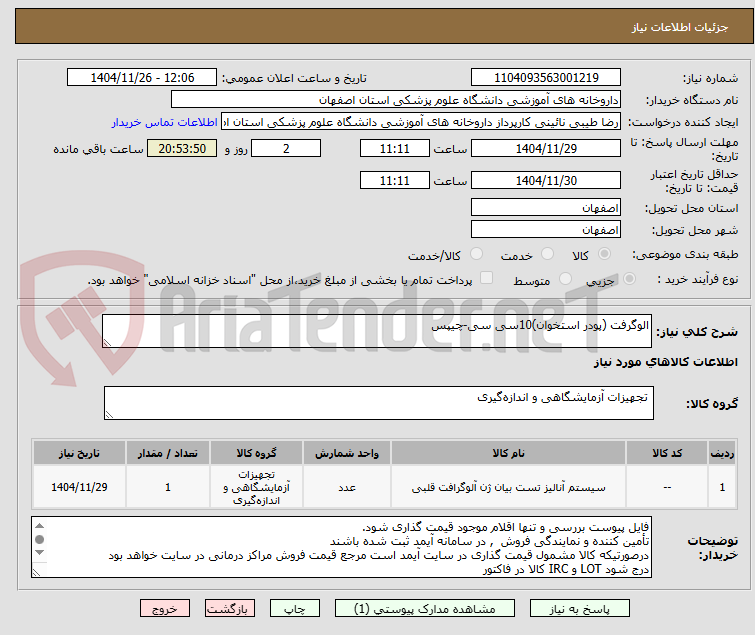Viewport: 755px width, 635px height.
Task: Select the کالا/خدمت radio button
Action: tap(476, 254)
